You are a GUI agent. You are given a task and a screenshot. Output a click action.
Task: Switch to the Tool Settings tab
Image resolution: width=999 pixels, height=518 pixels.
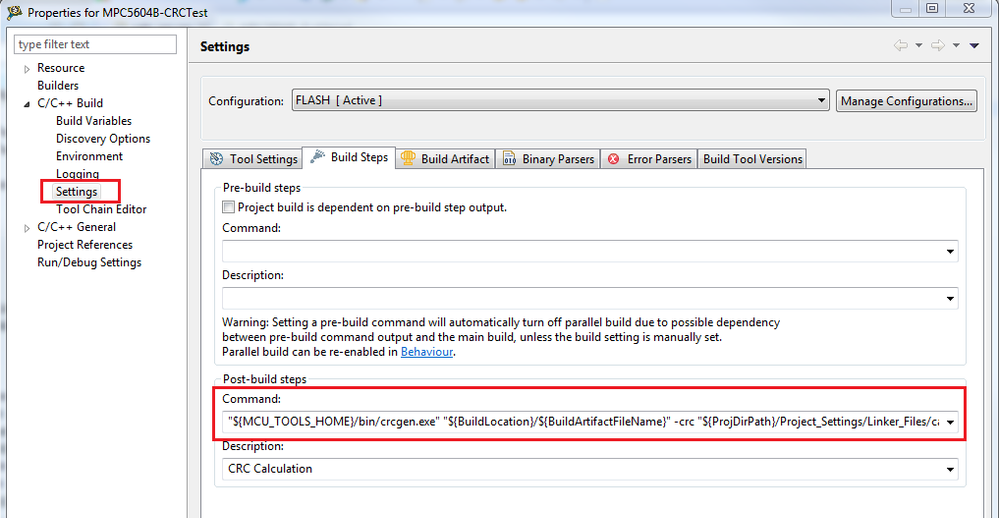coord(253,159)
